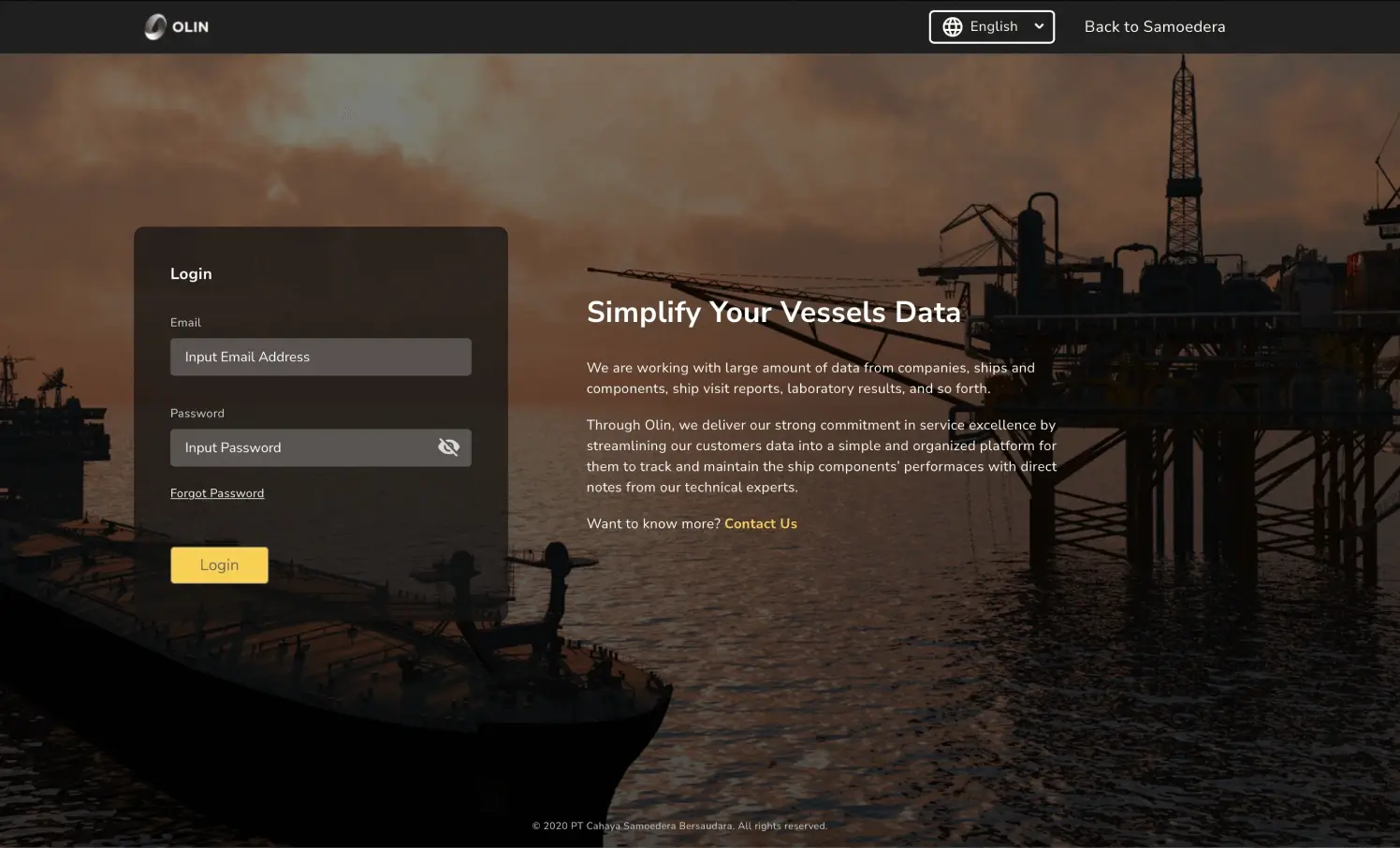Click the 'Want to know more?' text
The height and width of the screenshot is (848, 1400).
pyautogui.click(x=653, y=524)
